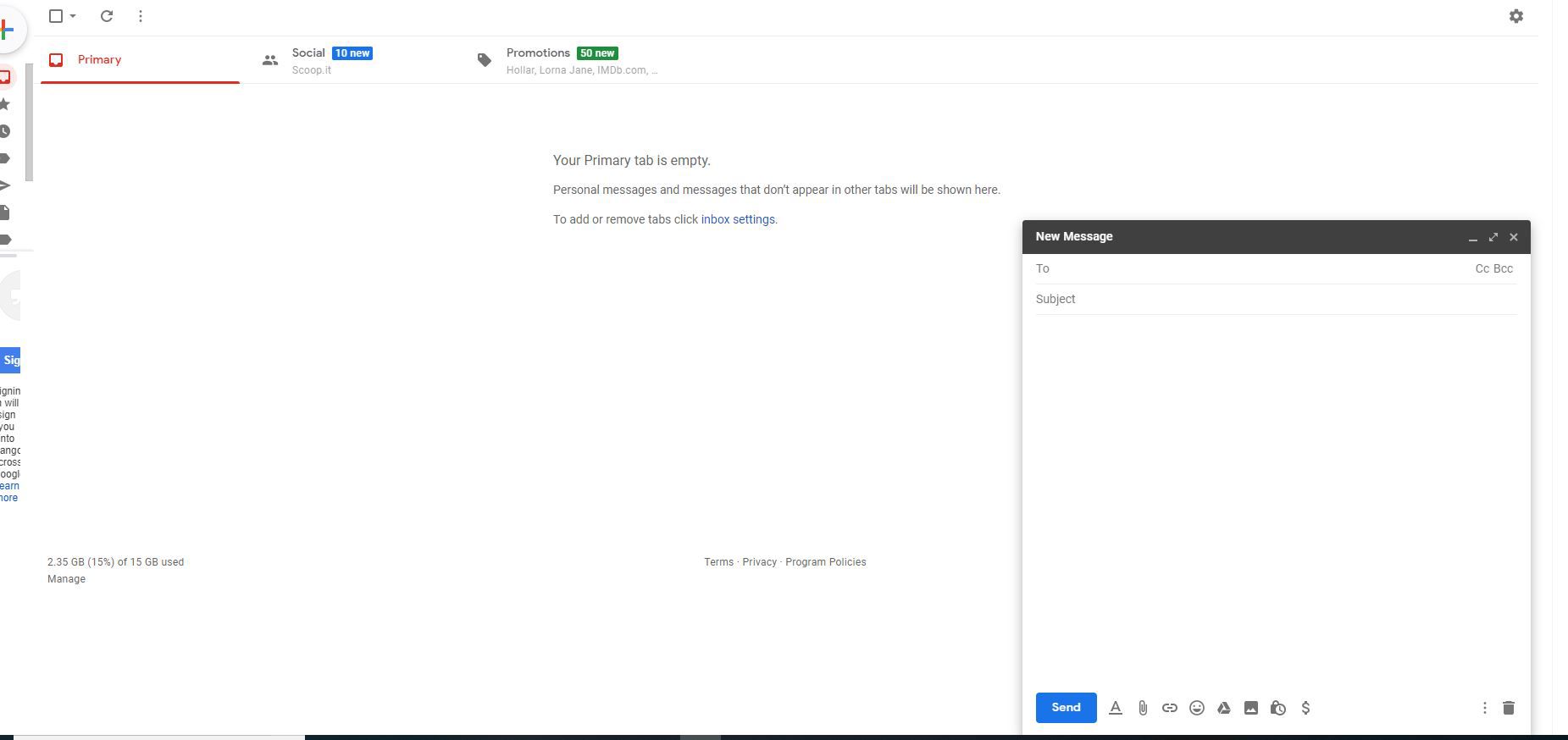Add Bcc recipients

coord(1503,268)
